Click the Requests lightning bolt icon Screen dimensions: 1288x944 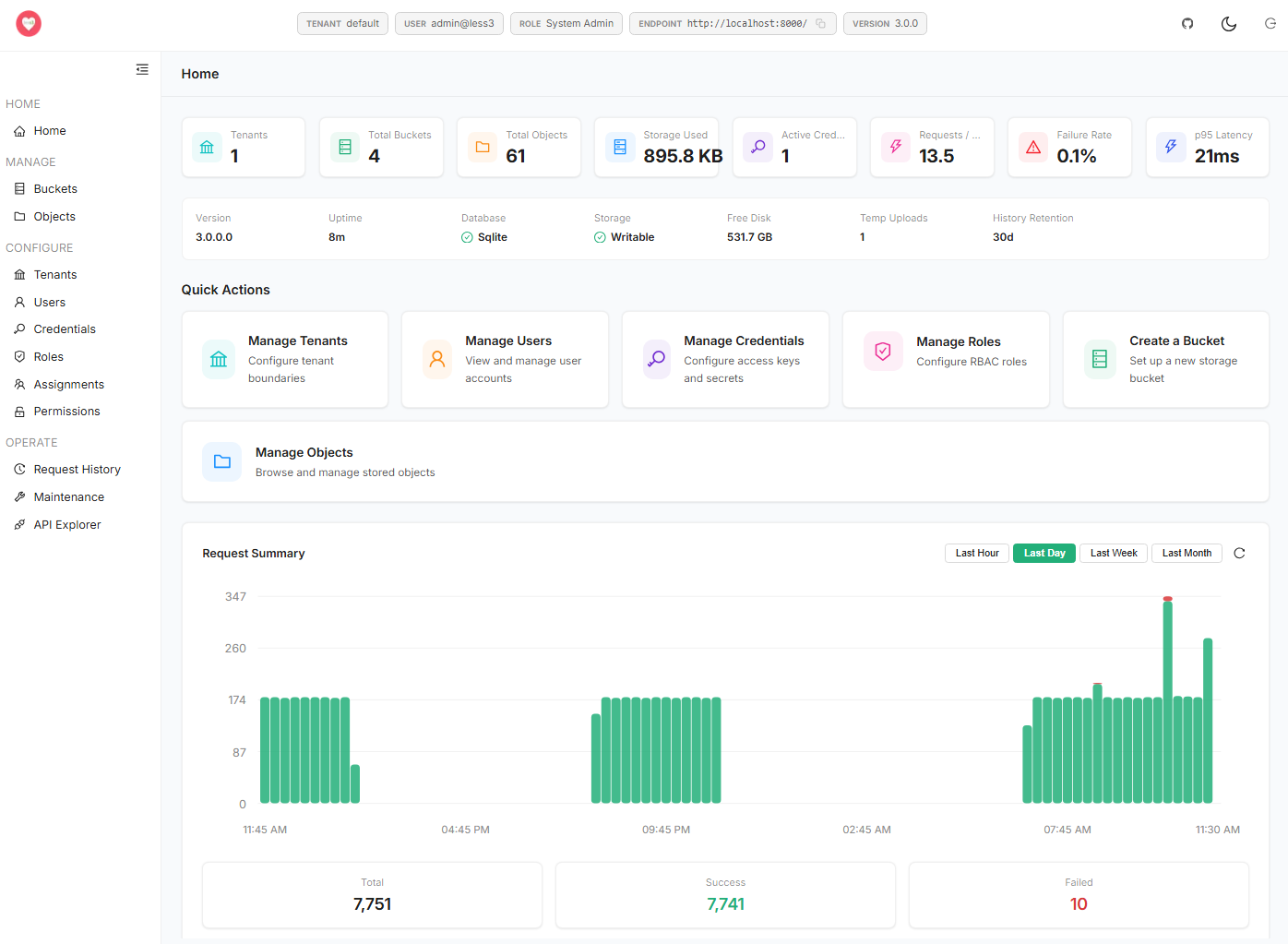[896, 147]
